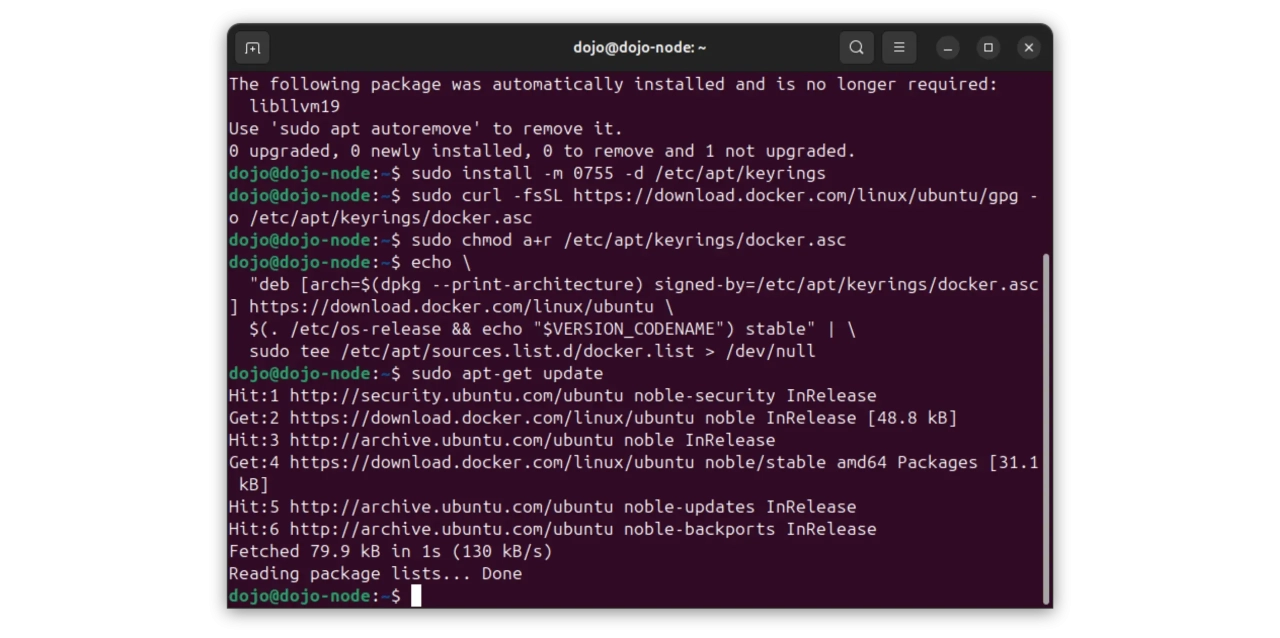Click the dojo@dojo-node title bar text
Screen dimensions: 1280x638
coord(639,48)
